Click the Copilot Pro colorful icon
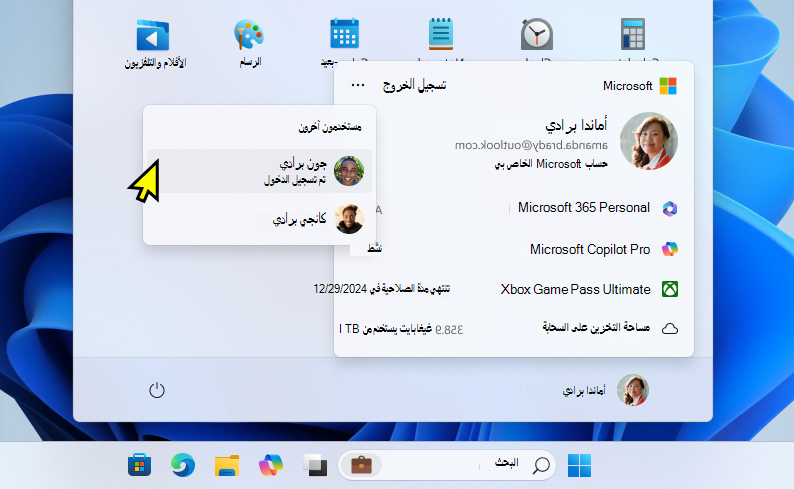794x489 pixels. coord(669,249)
